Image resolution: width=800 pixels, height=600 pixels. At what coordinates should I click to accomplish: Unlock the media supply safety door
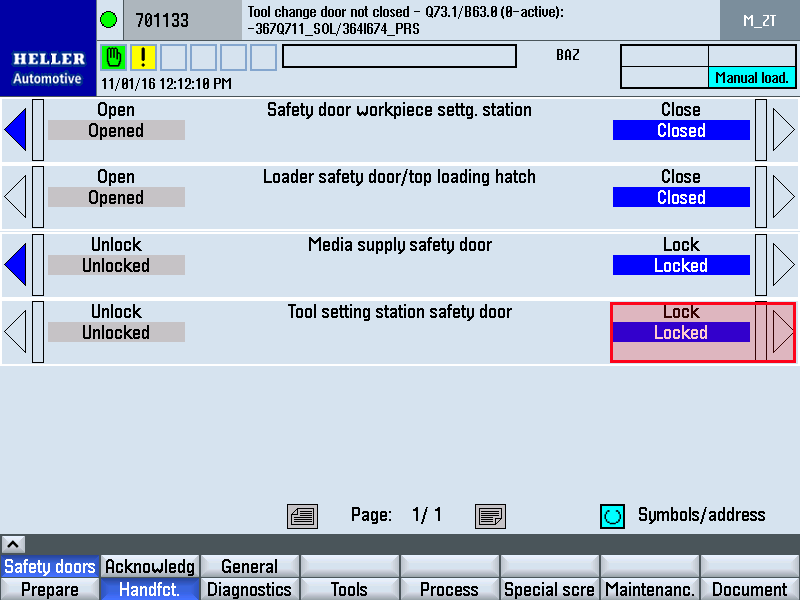point(16,265)
